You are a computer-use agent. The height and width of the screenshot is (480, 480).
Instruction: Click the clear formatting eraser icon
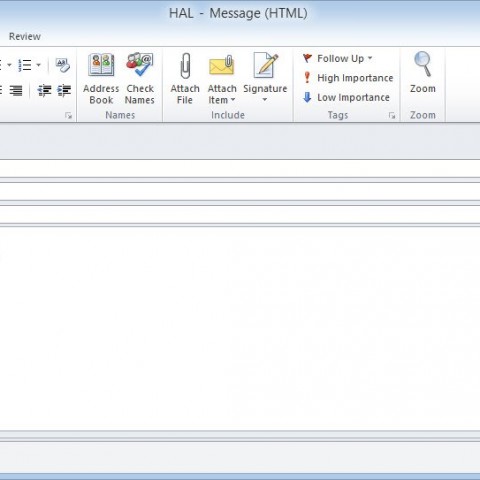tap(62, 65)
